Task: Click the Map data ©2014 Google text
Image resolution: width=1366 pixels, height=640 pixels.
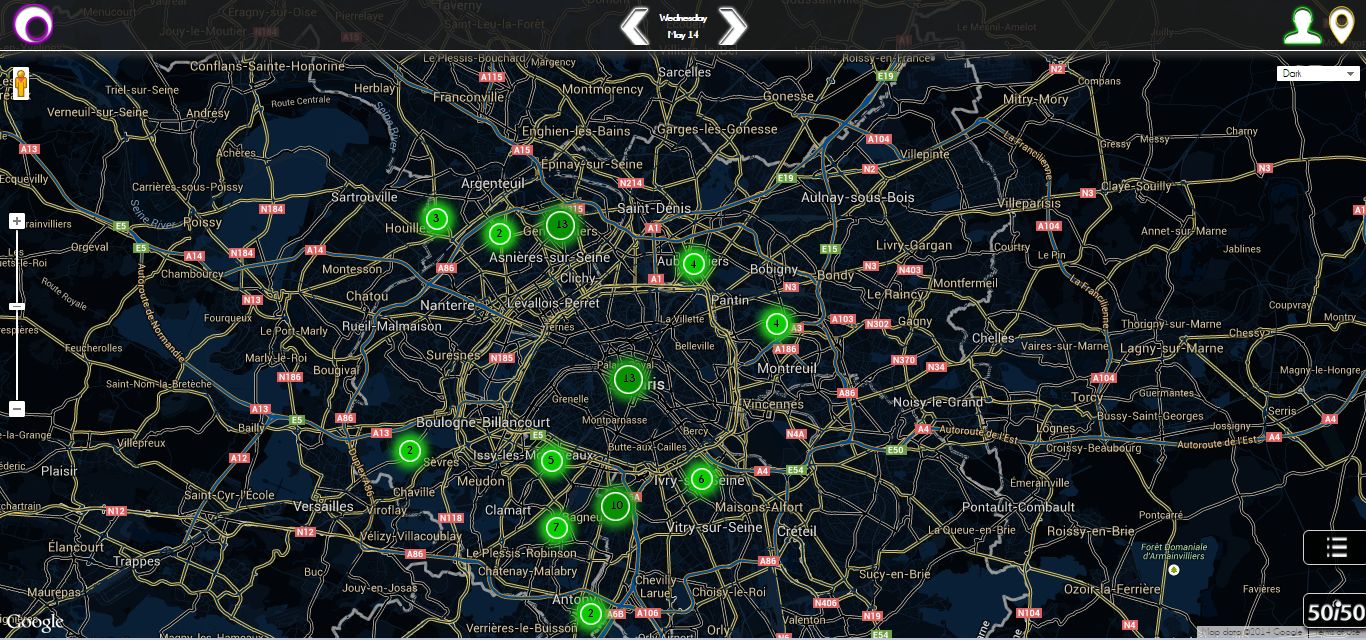Action: (x=1254, y=632)
